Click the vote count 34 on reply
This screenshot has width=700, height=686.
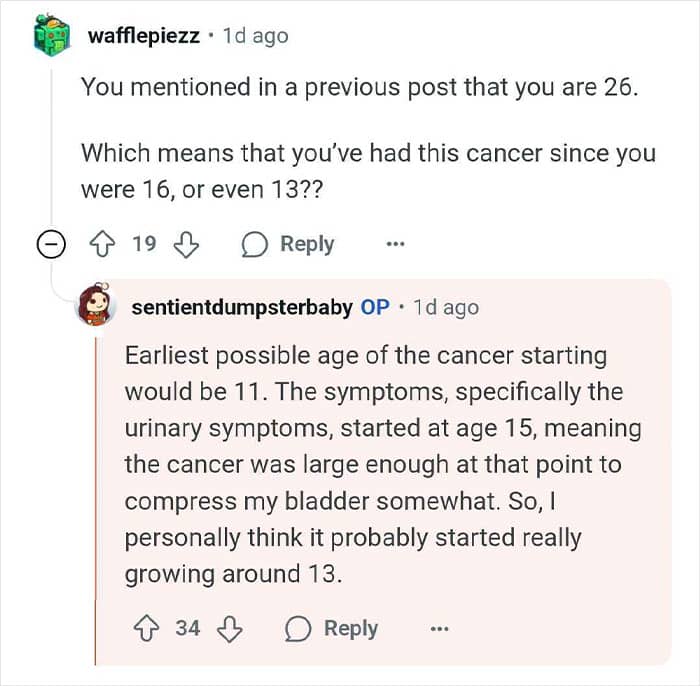188,628
